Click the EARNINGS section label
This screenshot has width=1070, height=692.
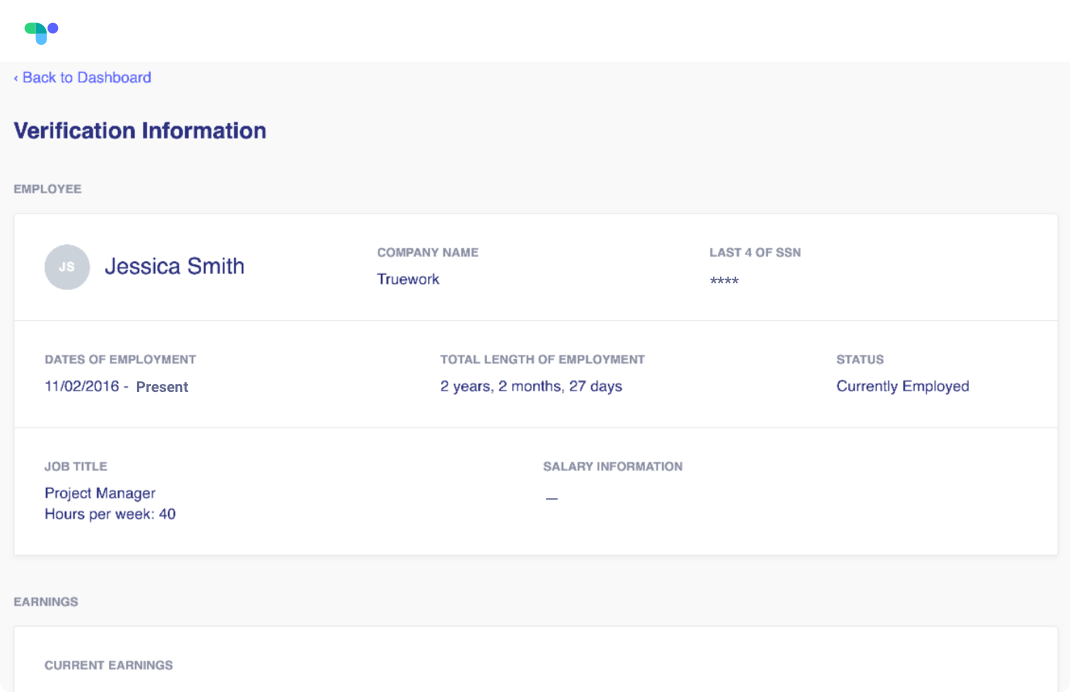click(46, 602)
